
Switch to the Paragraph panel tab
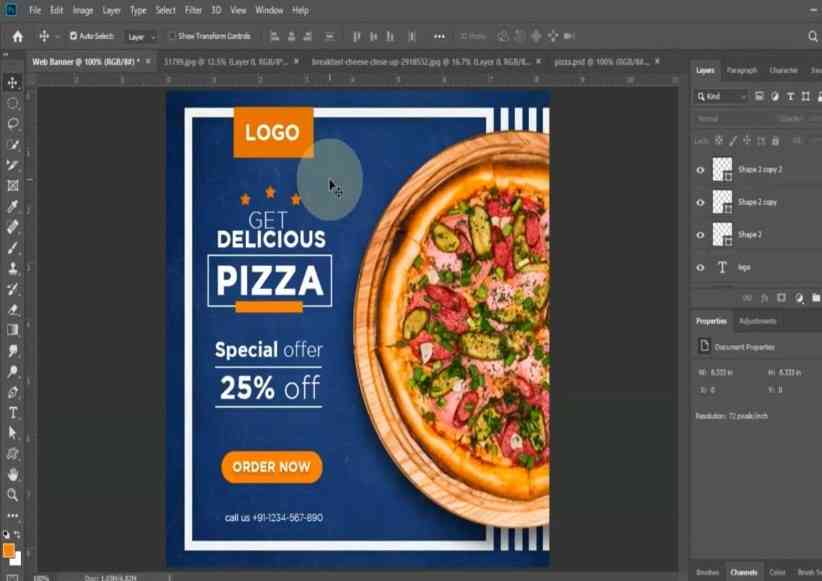coord(741,70)
